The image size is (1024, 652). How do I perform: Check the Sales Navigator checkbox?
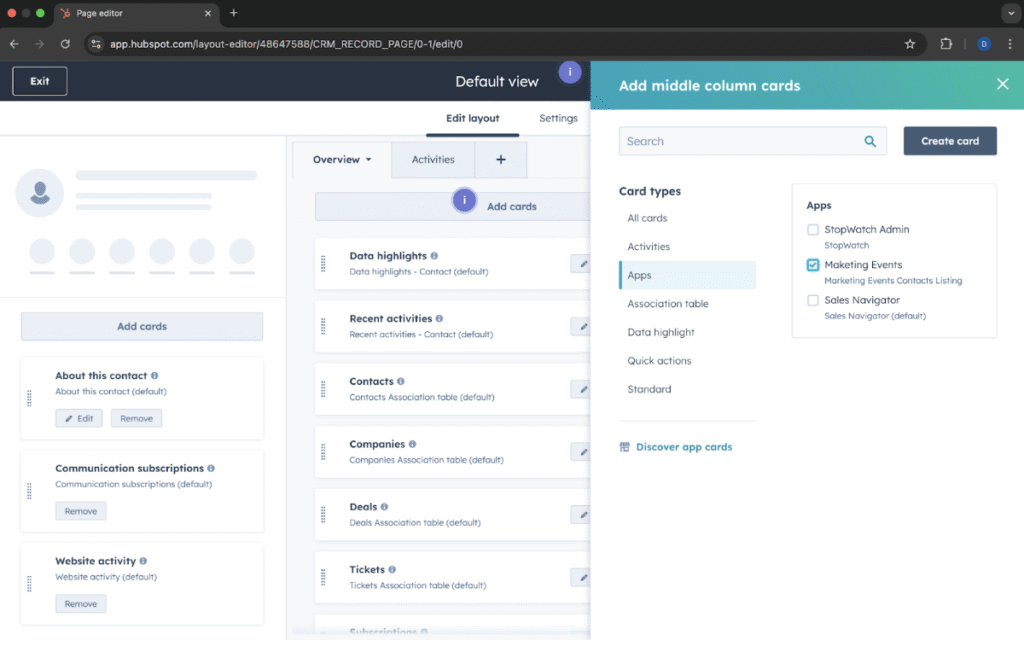click(813, 300)
